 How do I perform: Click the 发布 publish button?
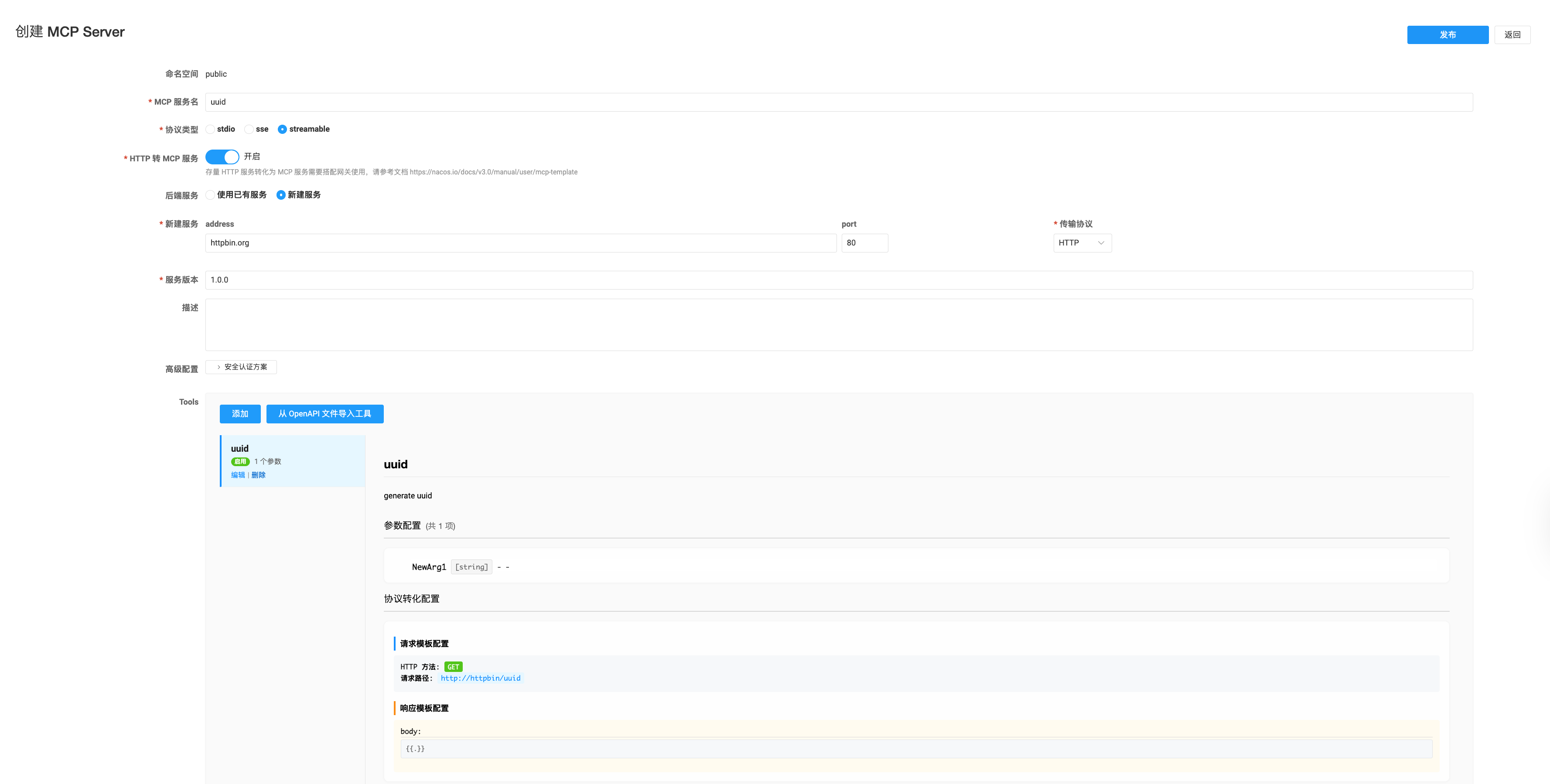1447,35
